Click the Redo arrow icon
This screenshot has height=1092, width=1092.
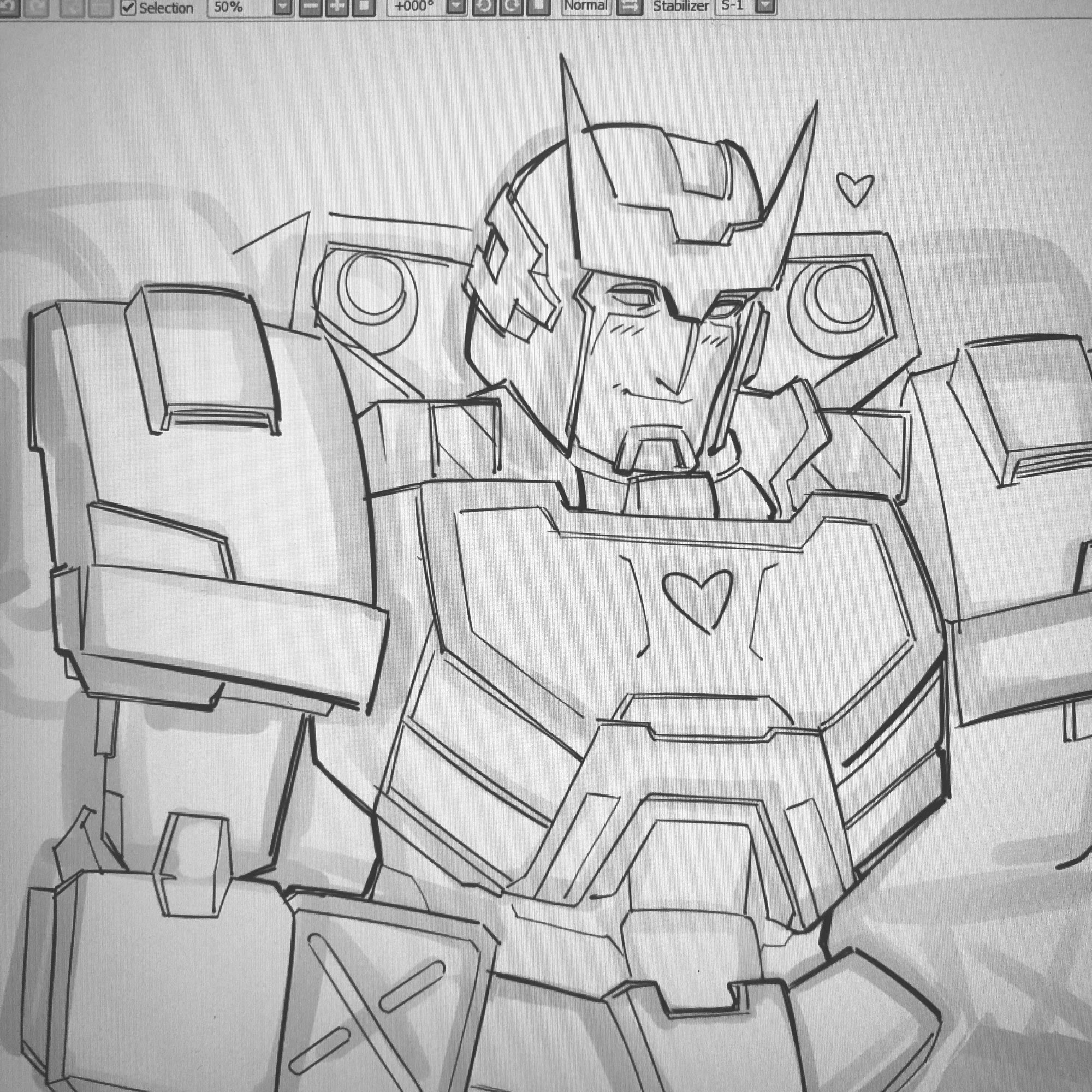(x=35, y=7)
